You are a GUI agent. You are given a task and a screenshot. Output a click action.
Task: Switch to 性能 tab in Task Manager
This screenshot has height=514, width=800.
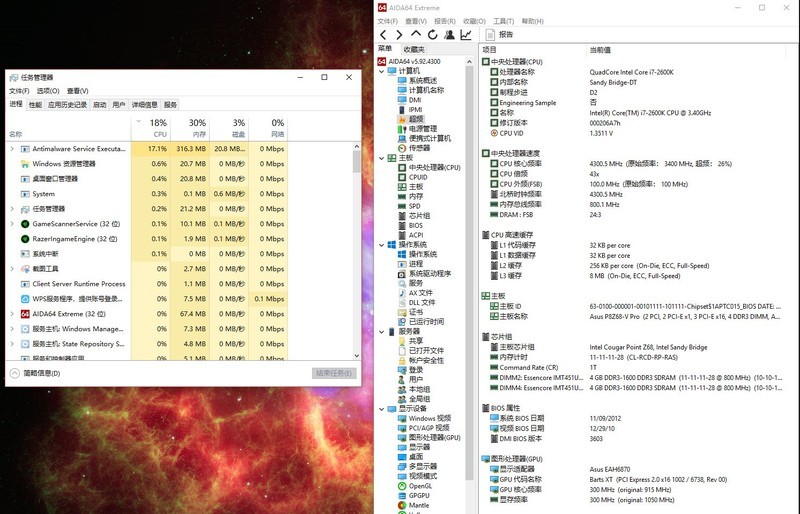[x=35, y=105]
